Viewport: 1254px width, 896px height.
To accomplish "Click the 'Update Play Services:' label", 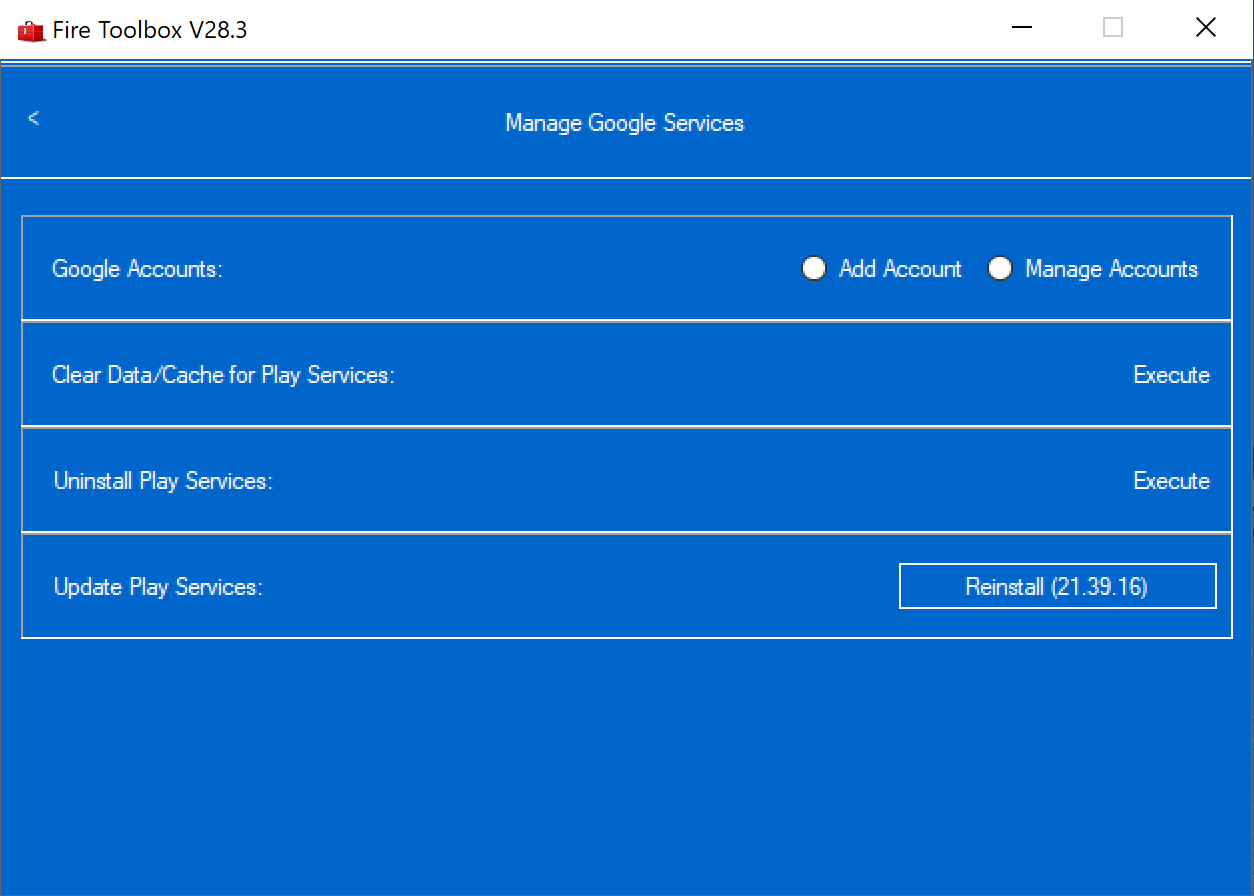I will click(158, 587).
